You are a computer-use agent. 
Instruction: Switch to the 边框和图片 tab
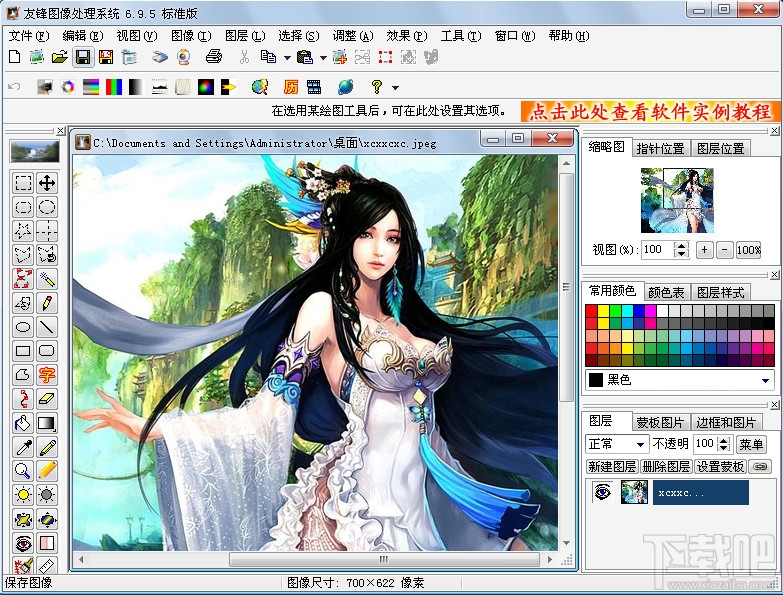tap(726, 422)
